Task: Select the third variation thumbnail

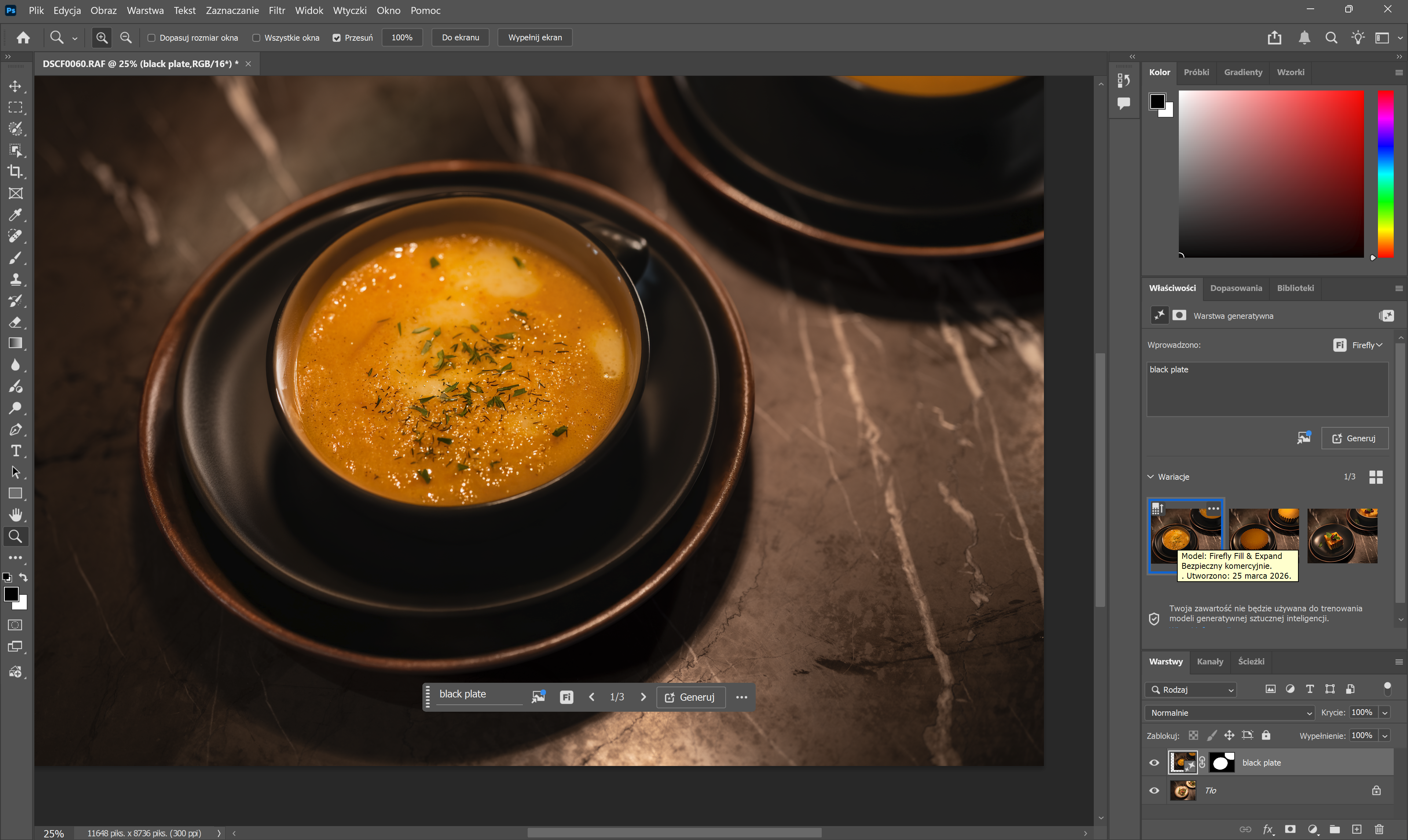Action: [x=1342, y=535]
